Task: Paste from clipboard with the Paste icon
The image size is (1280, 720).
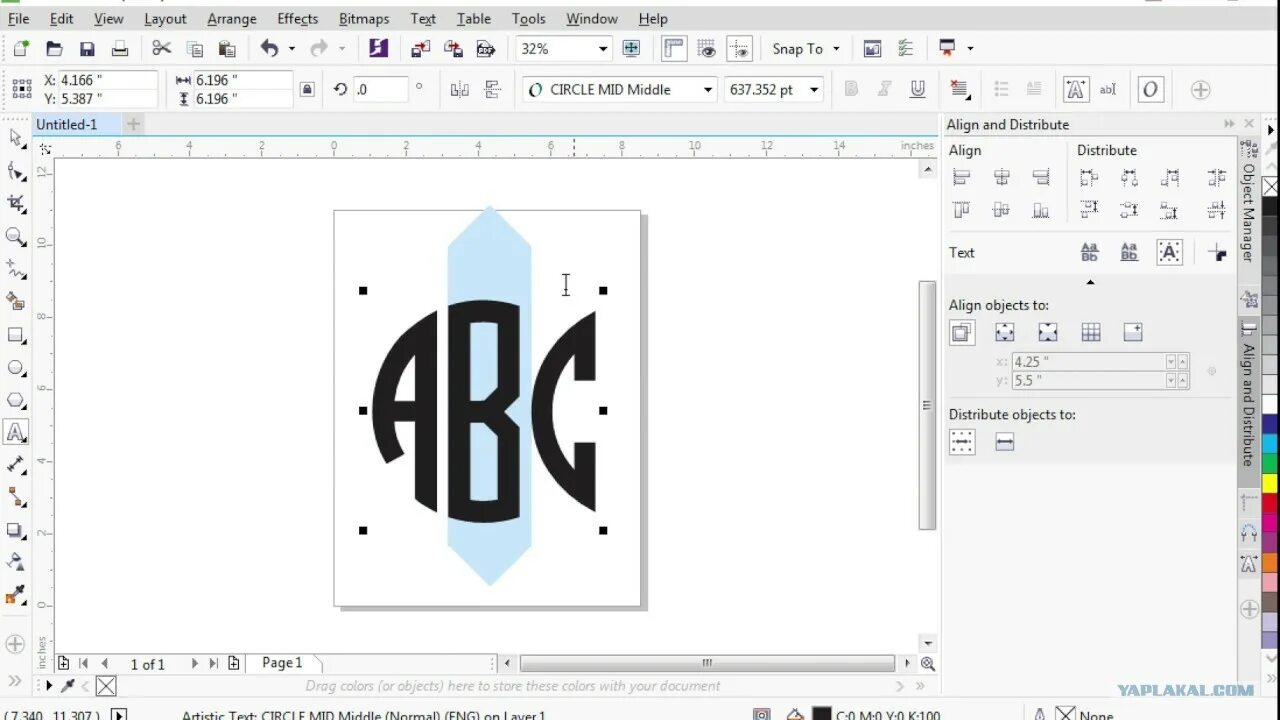Action: (227, 48)
